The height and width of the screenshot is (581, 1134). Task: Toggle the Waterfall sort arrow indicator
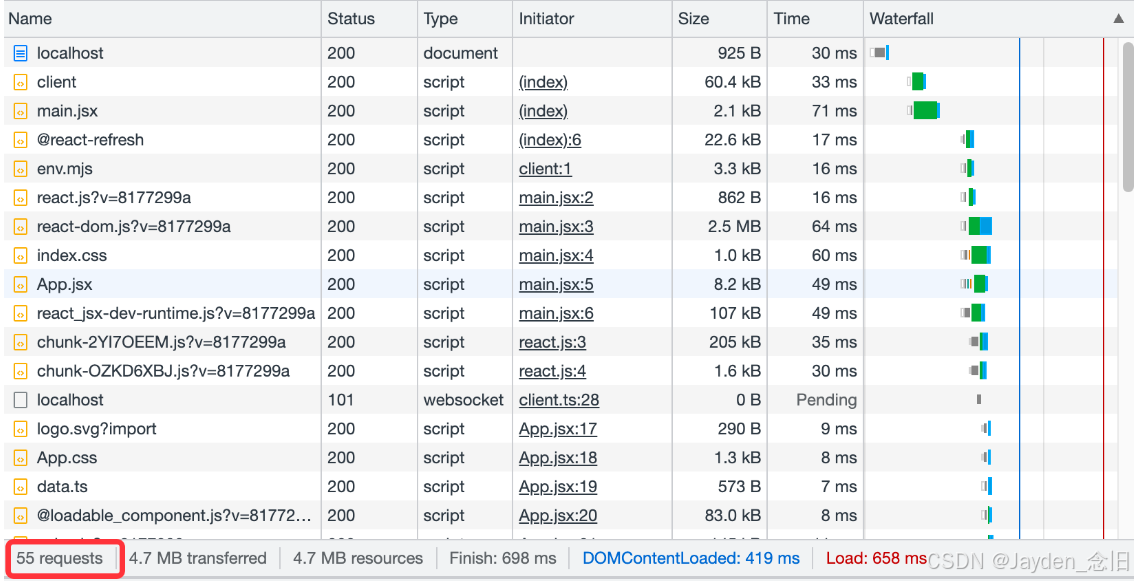click(1118, 19)
